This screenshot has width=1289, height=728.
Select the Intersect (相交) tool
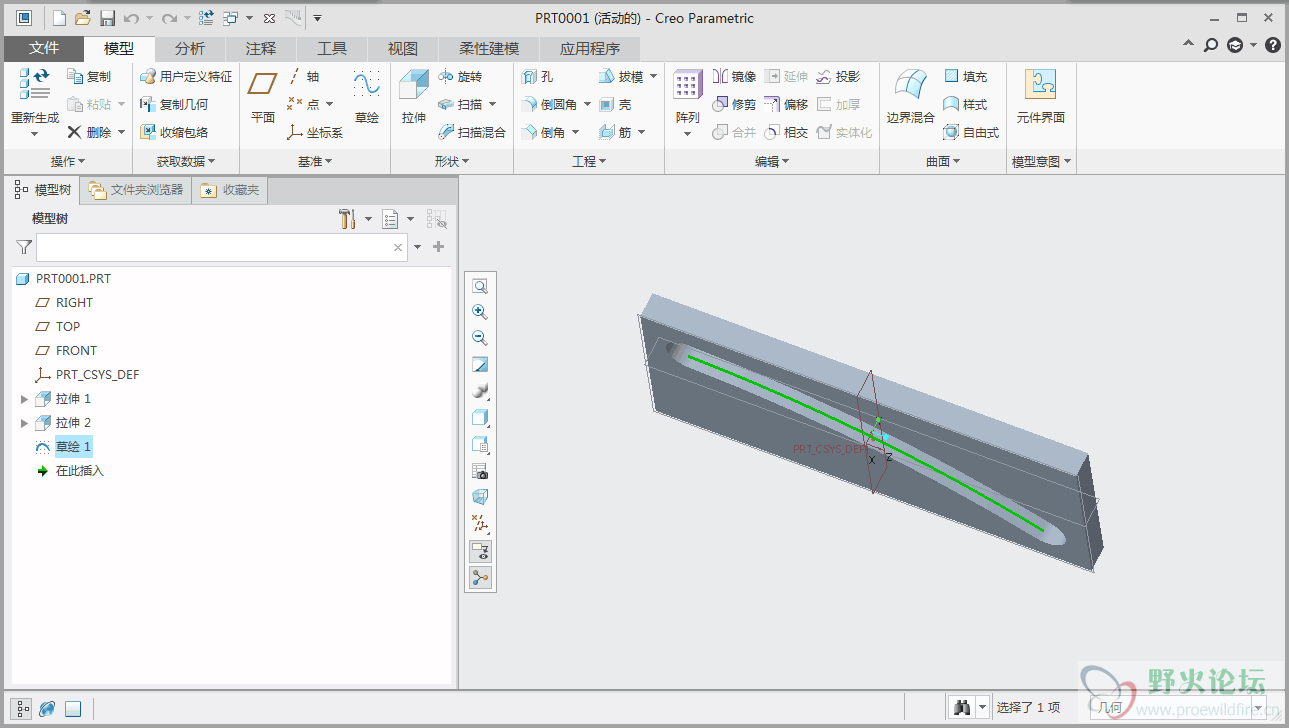tap(786, 132)
